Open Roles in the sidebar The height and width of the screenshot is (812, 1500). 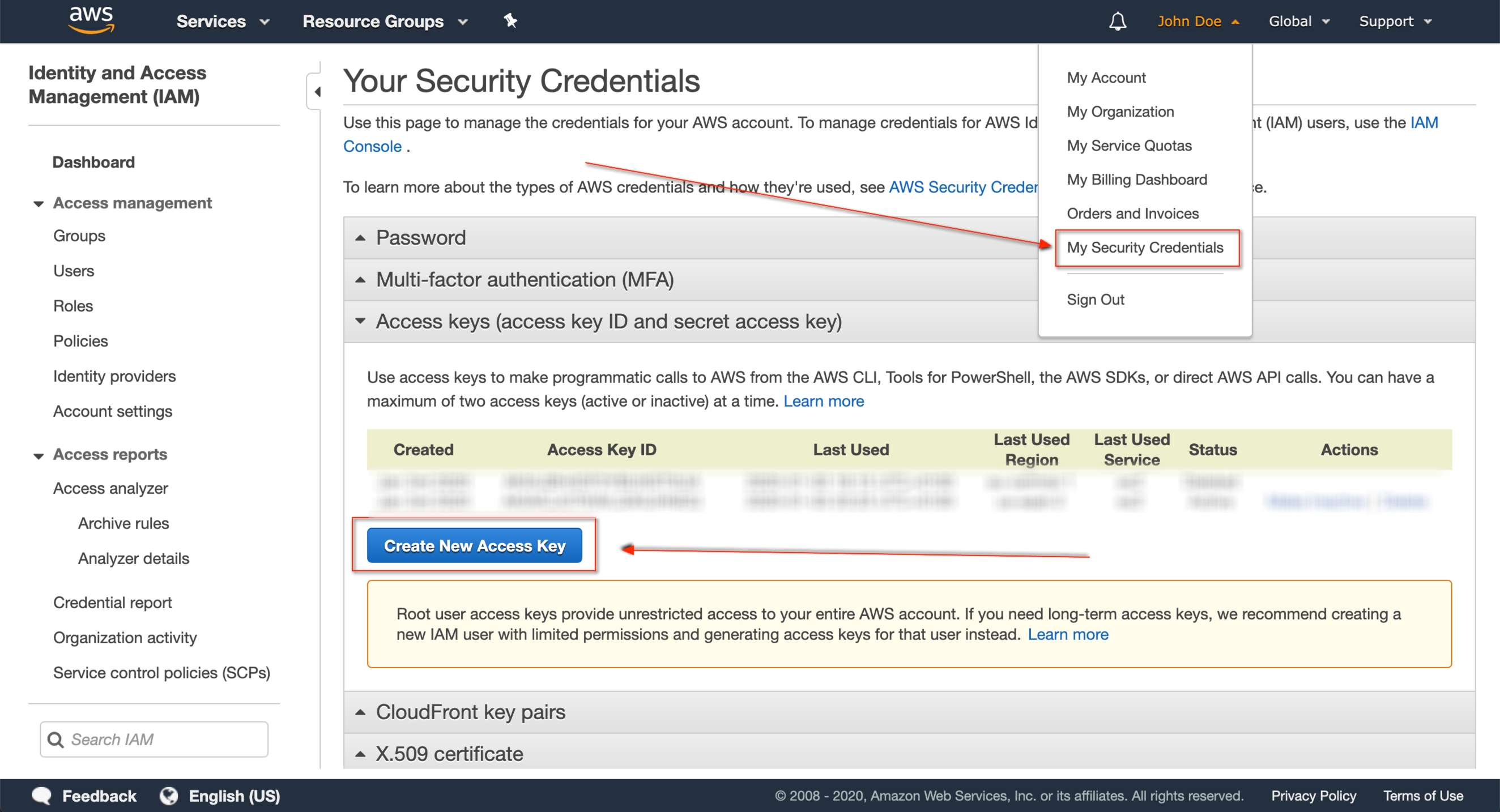73,306
